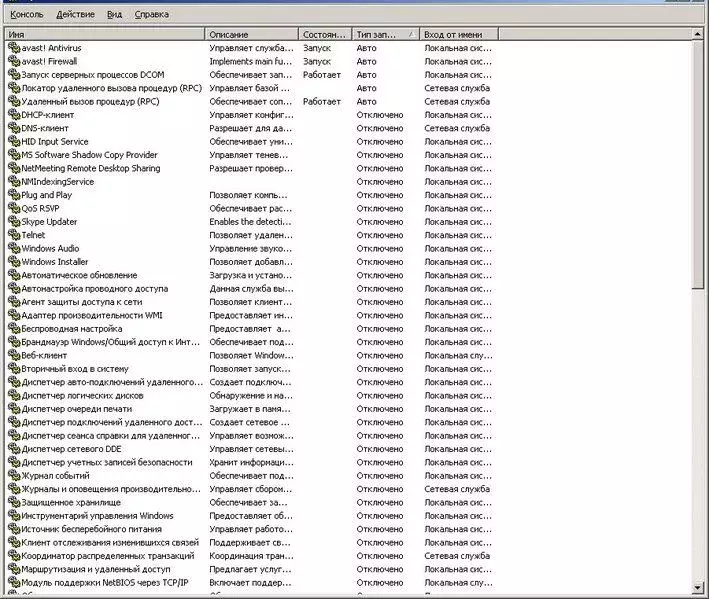
Task: Click the vertical scrollbar thumb
Action: [x=698, y=164]
